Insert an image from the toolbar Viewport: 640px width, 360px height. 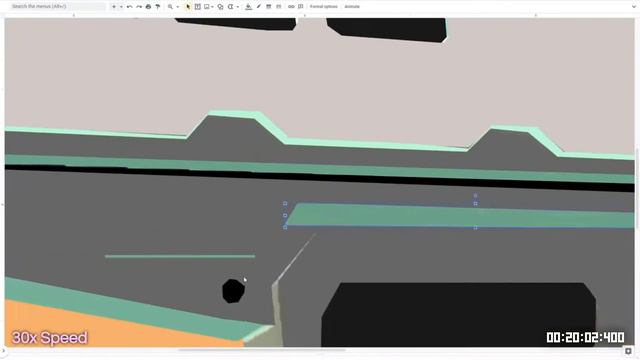[207, 7]
